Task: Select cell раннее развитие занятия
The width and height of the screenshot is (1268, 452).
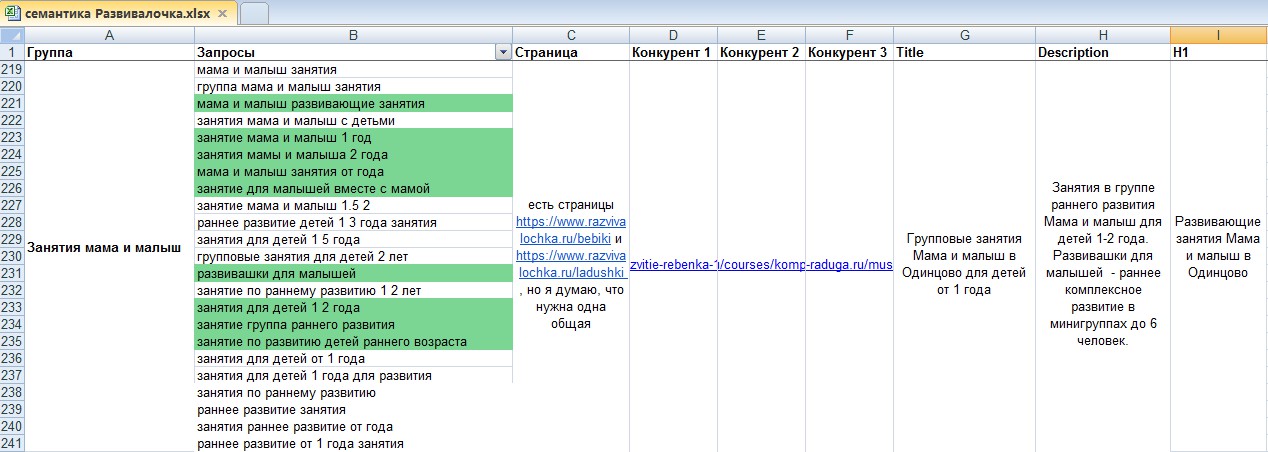Action: click(353, 410)
